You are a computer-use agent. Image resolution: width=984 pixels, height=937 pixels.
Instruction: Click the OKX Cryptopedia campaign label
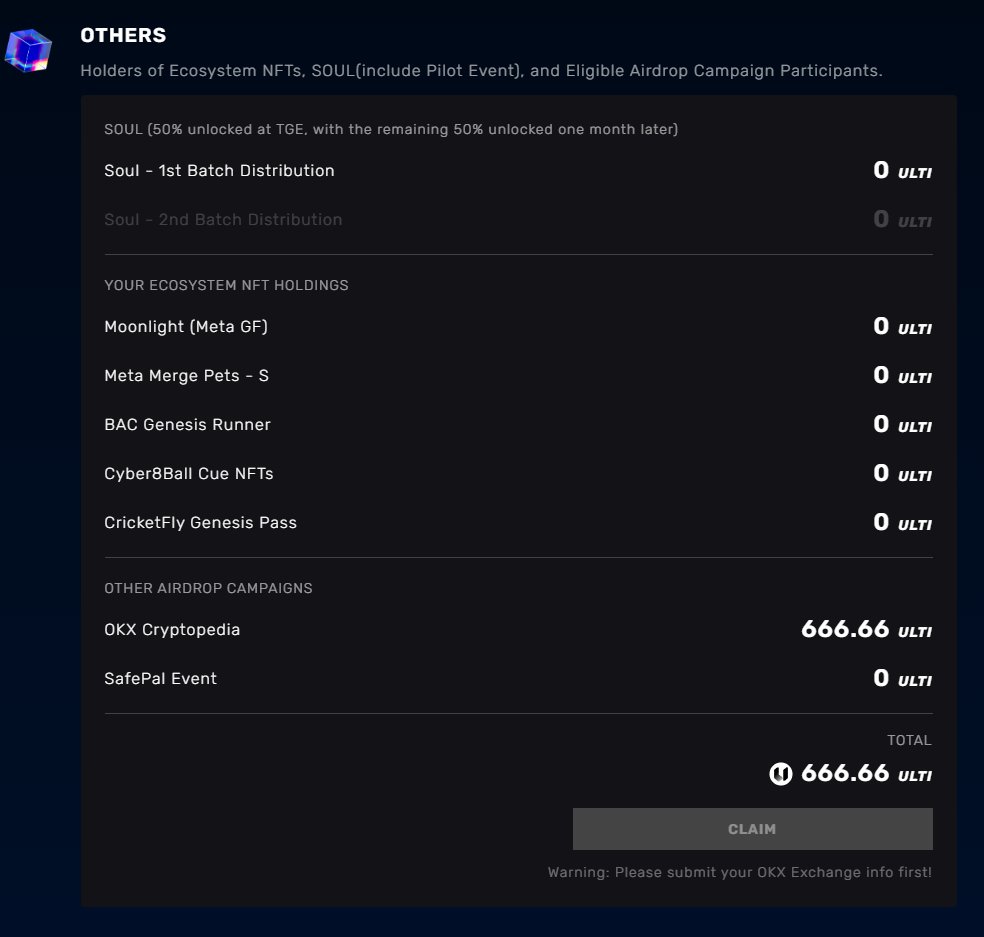click(x=172, y=629)
